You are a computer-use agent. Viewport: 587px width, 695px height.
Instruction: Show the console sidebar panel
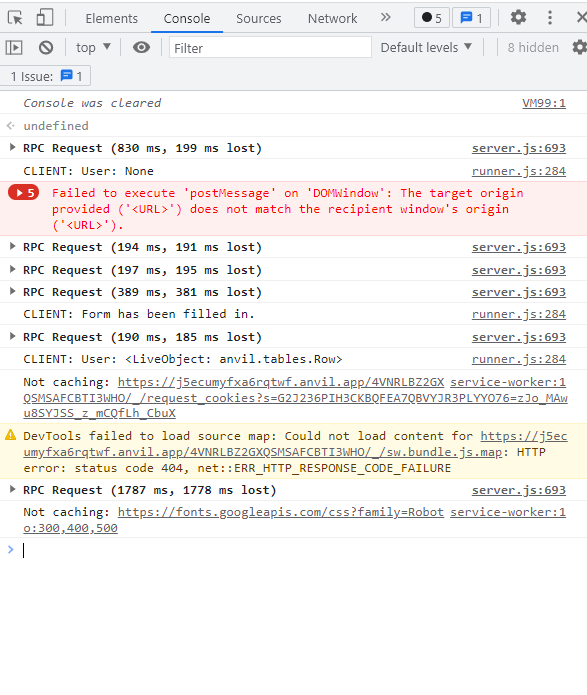click(14, 47)
